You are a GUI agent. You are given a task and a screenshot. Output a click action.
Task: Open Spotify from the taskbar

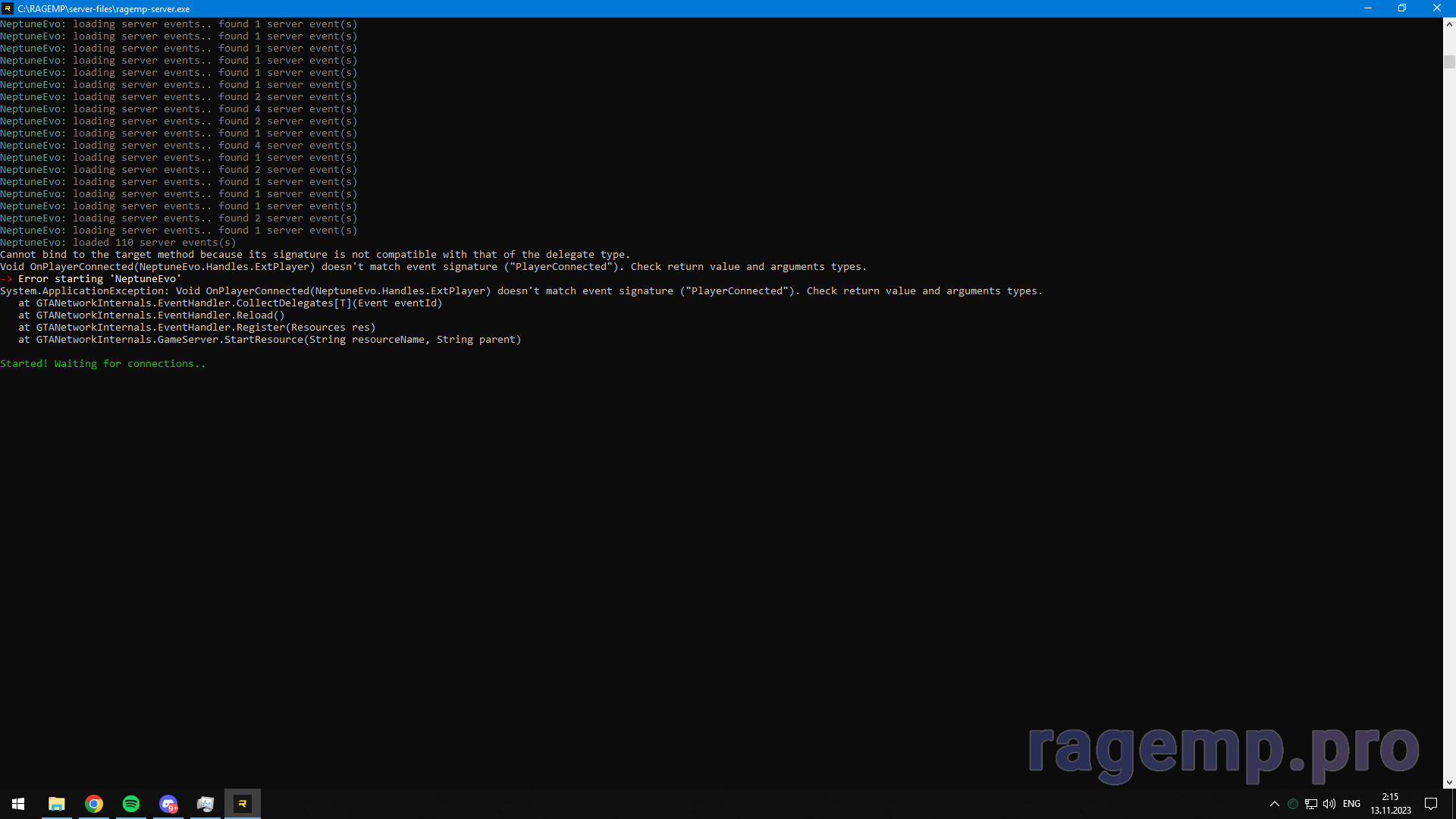[131, 804]
